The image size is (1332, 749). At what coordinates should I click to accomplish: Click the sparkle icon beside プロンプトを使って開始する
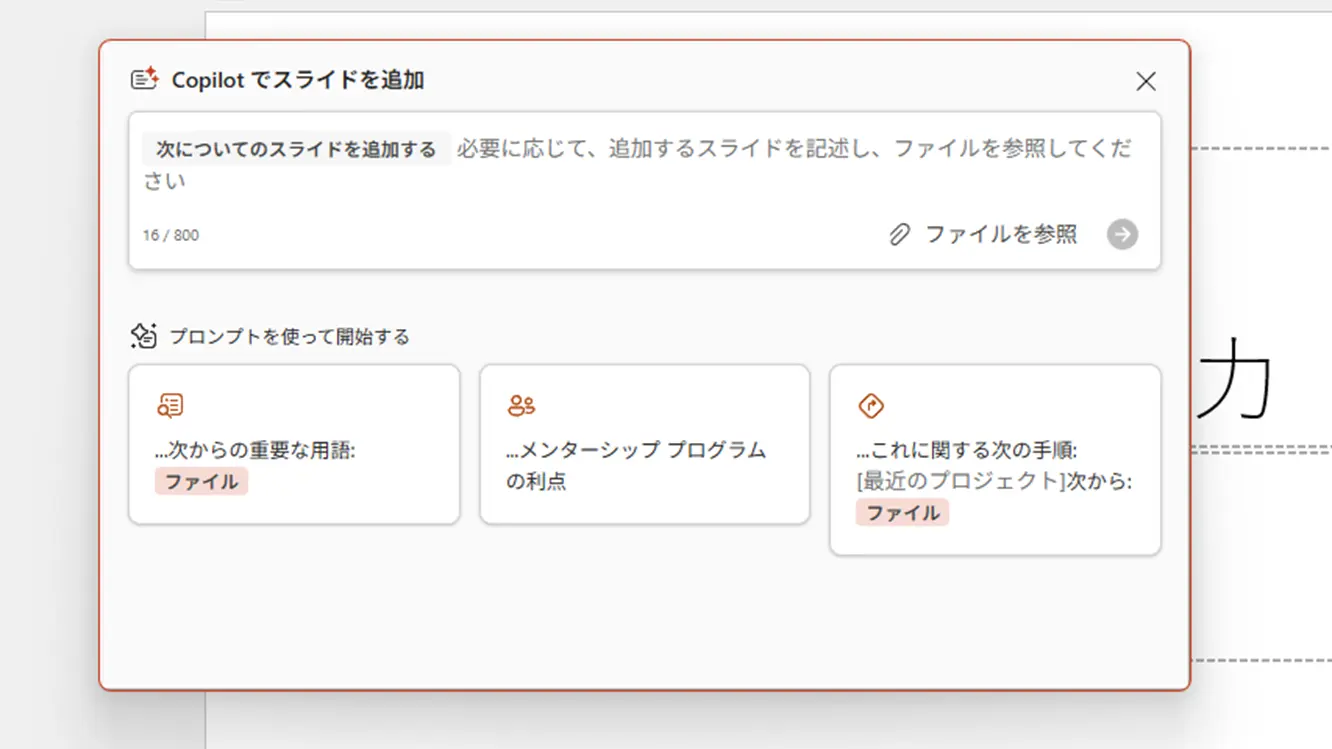point(144,336)
